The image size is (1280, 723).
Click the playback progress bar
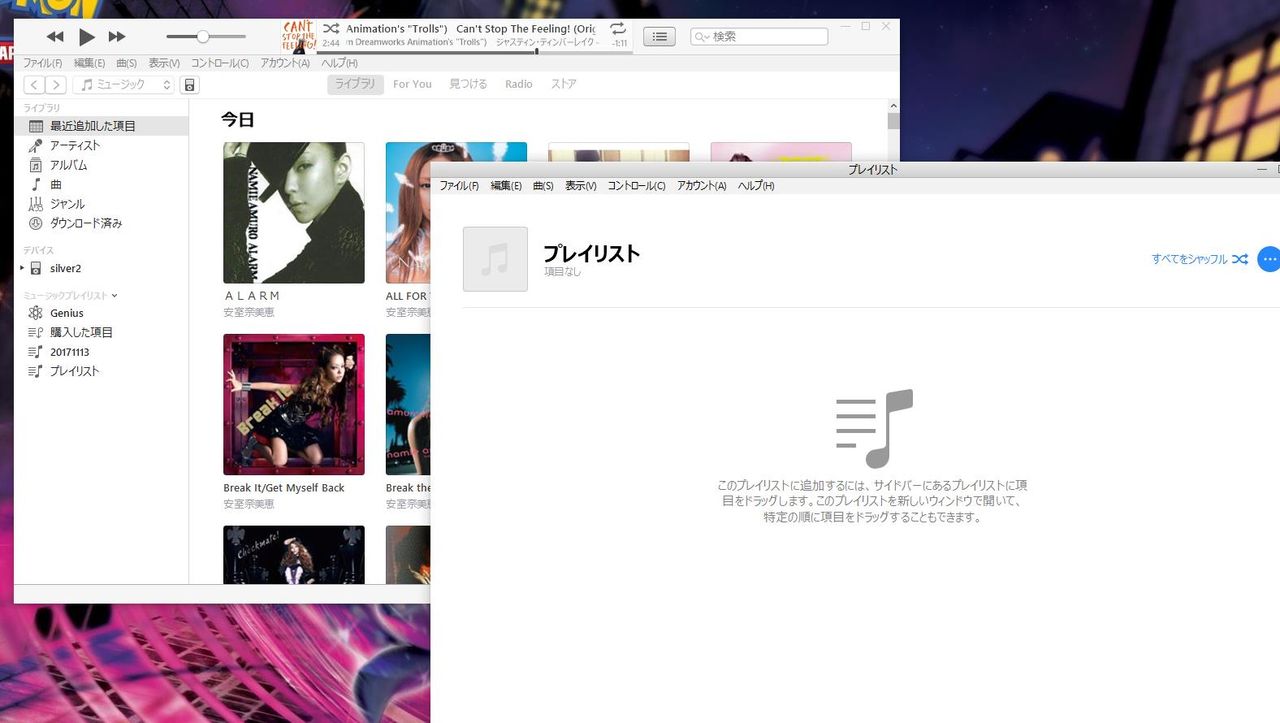click(x=475, y=52)
